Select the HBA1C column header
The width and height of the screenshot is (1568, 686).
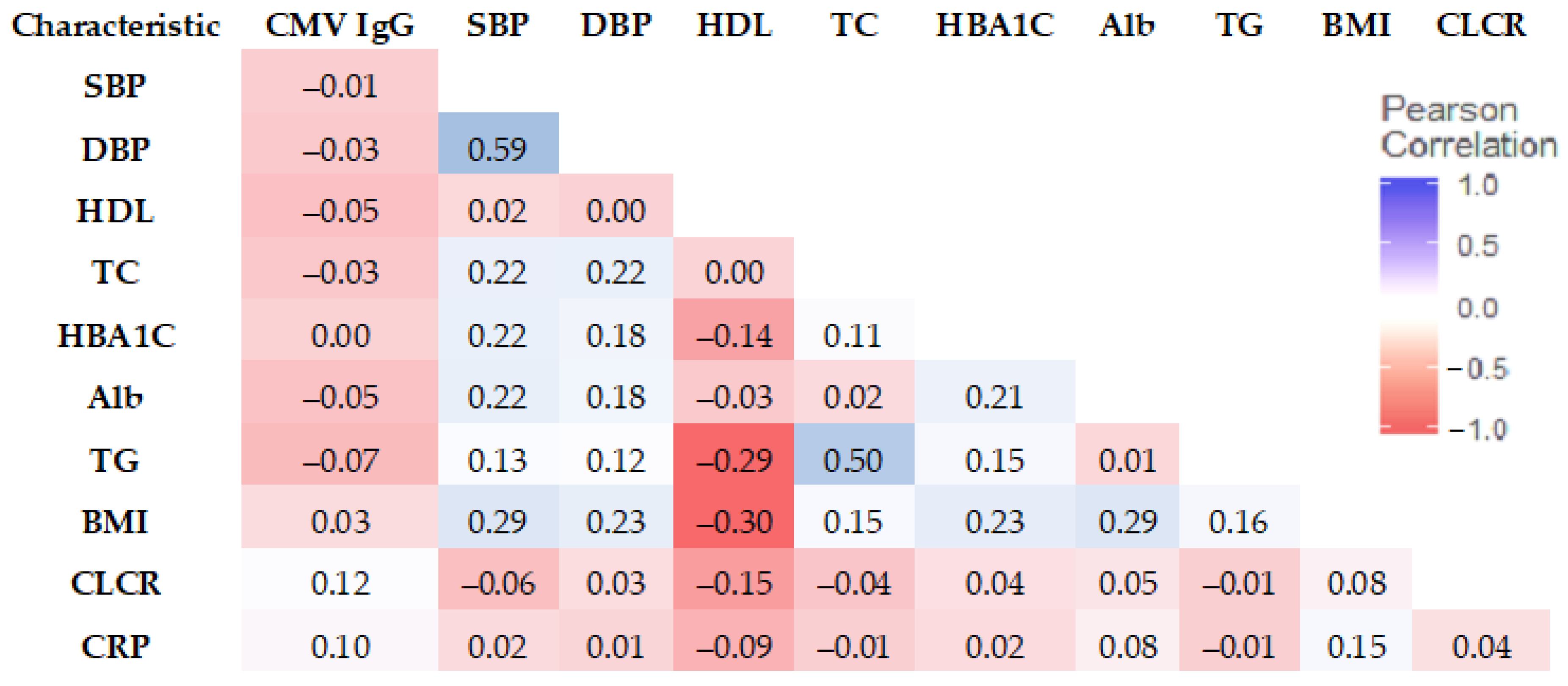point(995,25)
